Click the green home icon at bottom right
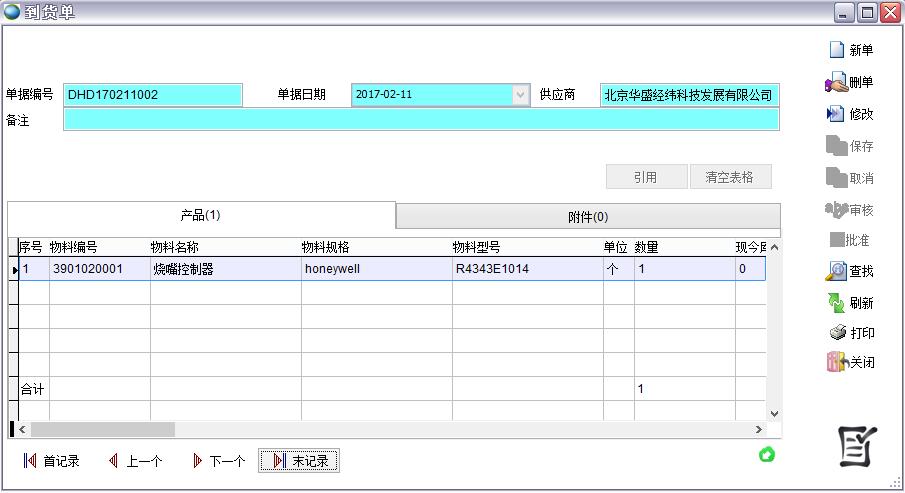905x493 pixels. [x=767, y=455]
